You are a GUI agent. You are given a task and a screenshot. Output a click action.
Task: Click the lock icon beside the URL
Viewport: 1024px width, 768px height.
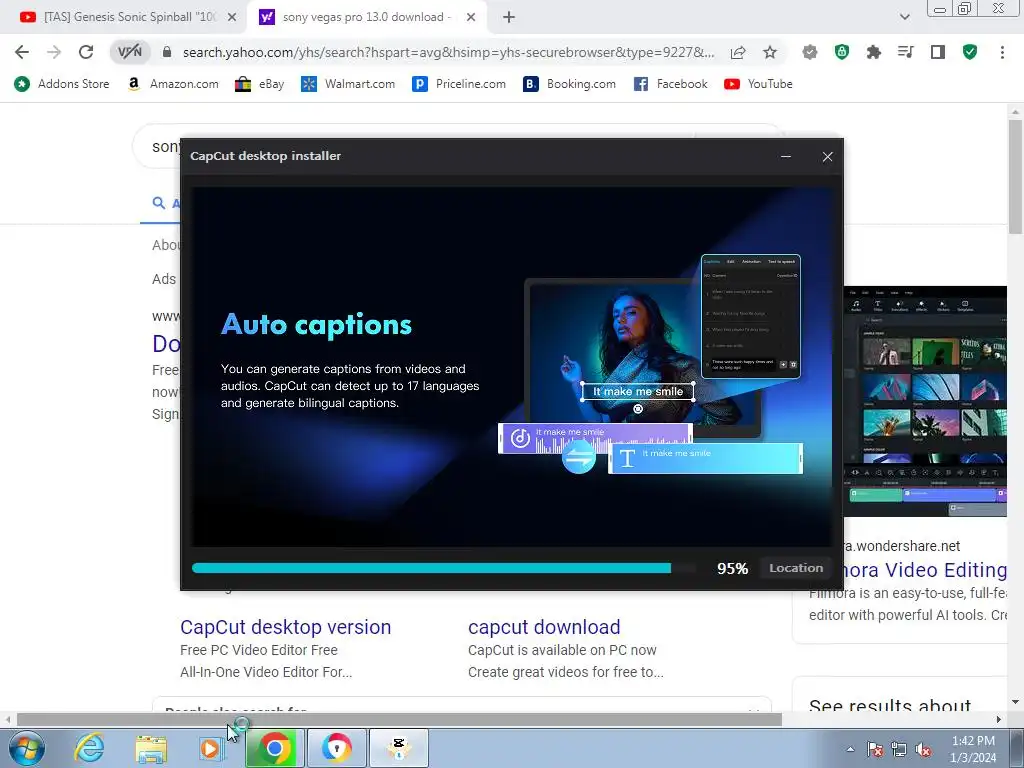tap(167, 52)
